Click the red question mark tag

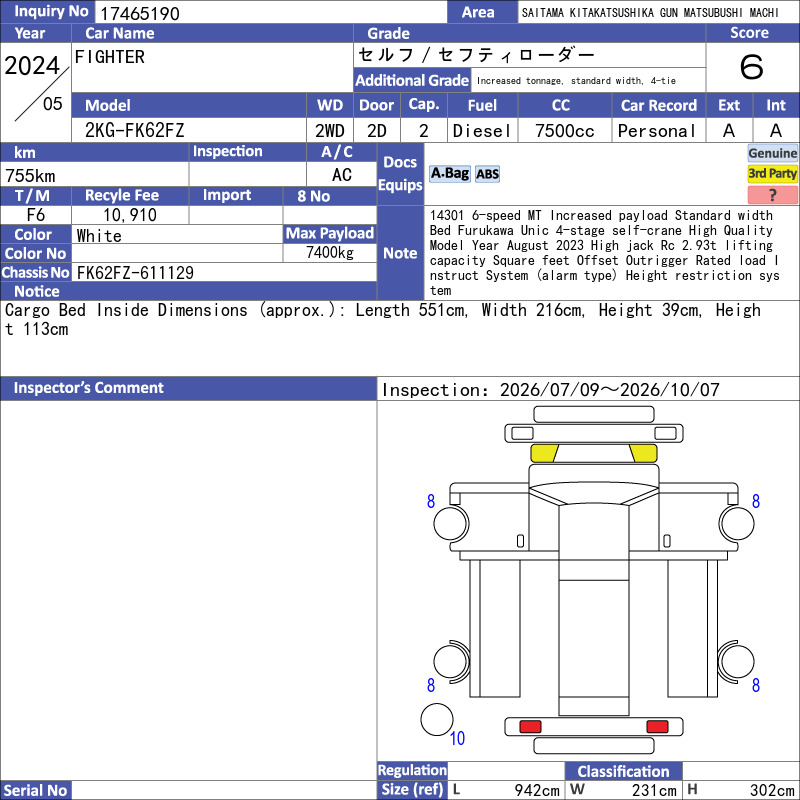coord(772,194)
